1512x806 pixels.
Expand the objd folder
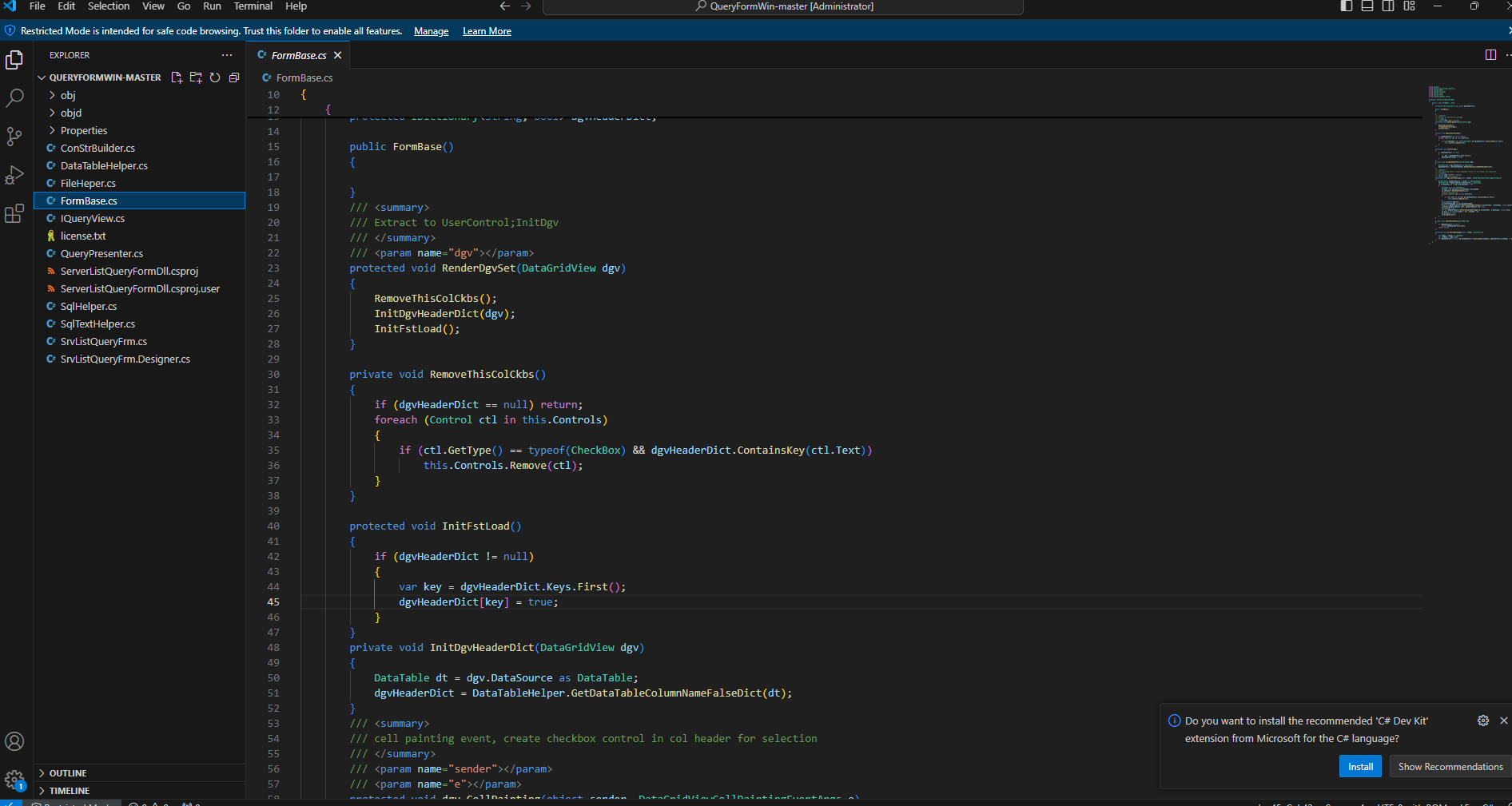pyautogui.click(x=71, y=113)
